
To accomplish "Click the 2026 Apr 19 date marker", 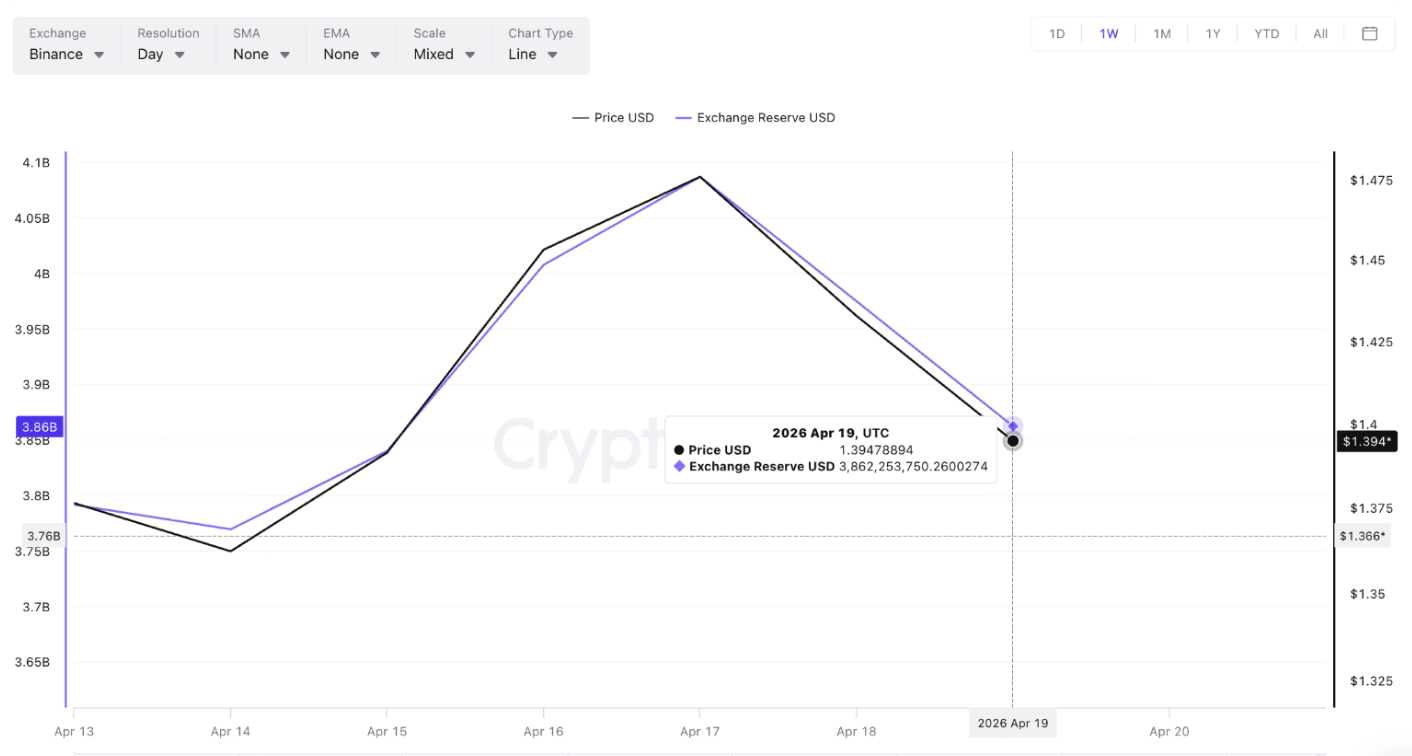I will click(x=1011, y=723).
